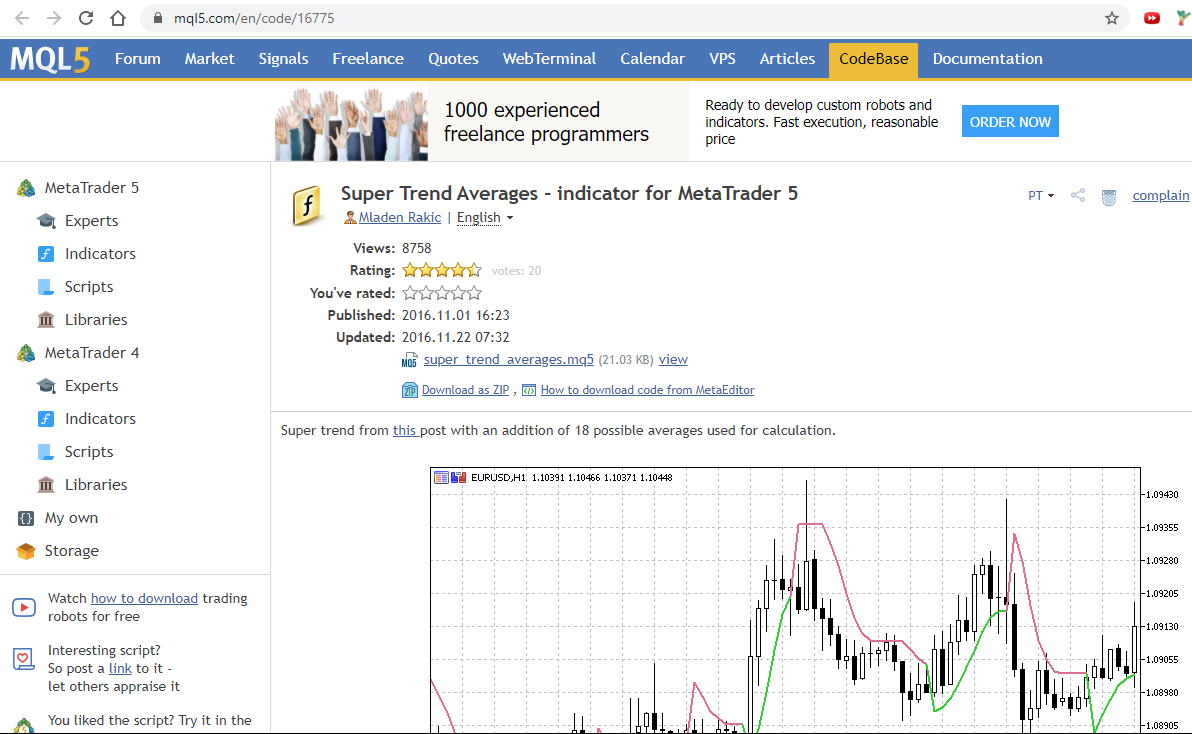
Task: Click the Storage box icon
Action: click(26, 551)
